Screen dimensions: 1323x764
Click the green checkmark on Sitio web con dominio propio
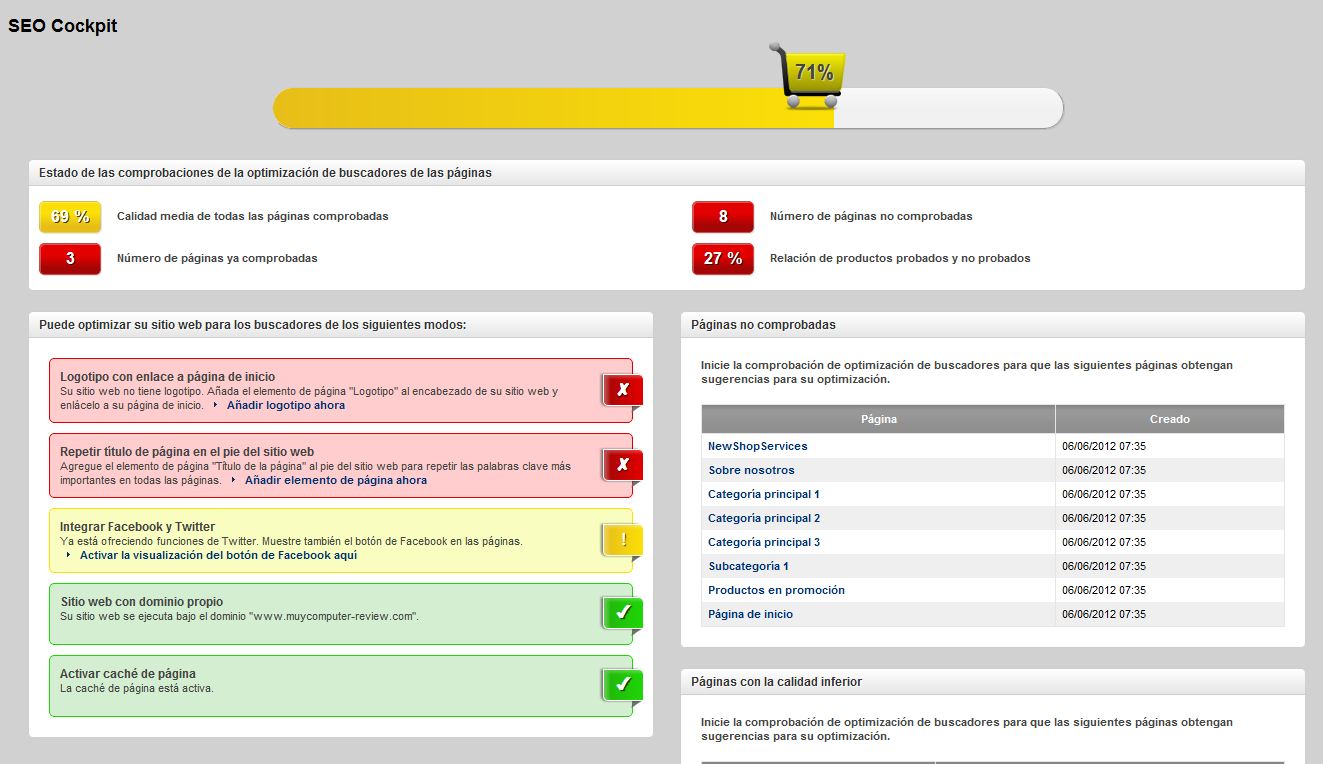pyautogui.click(x=621, y=612)
